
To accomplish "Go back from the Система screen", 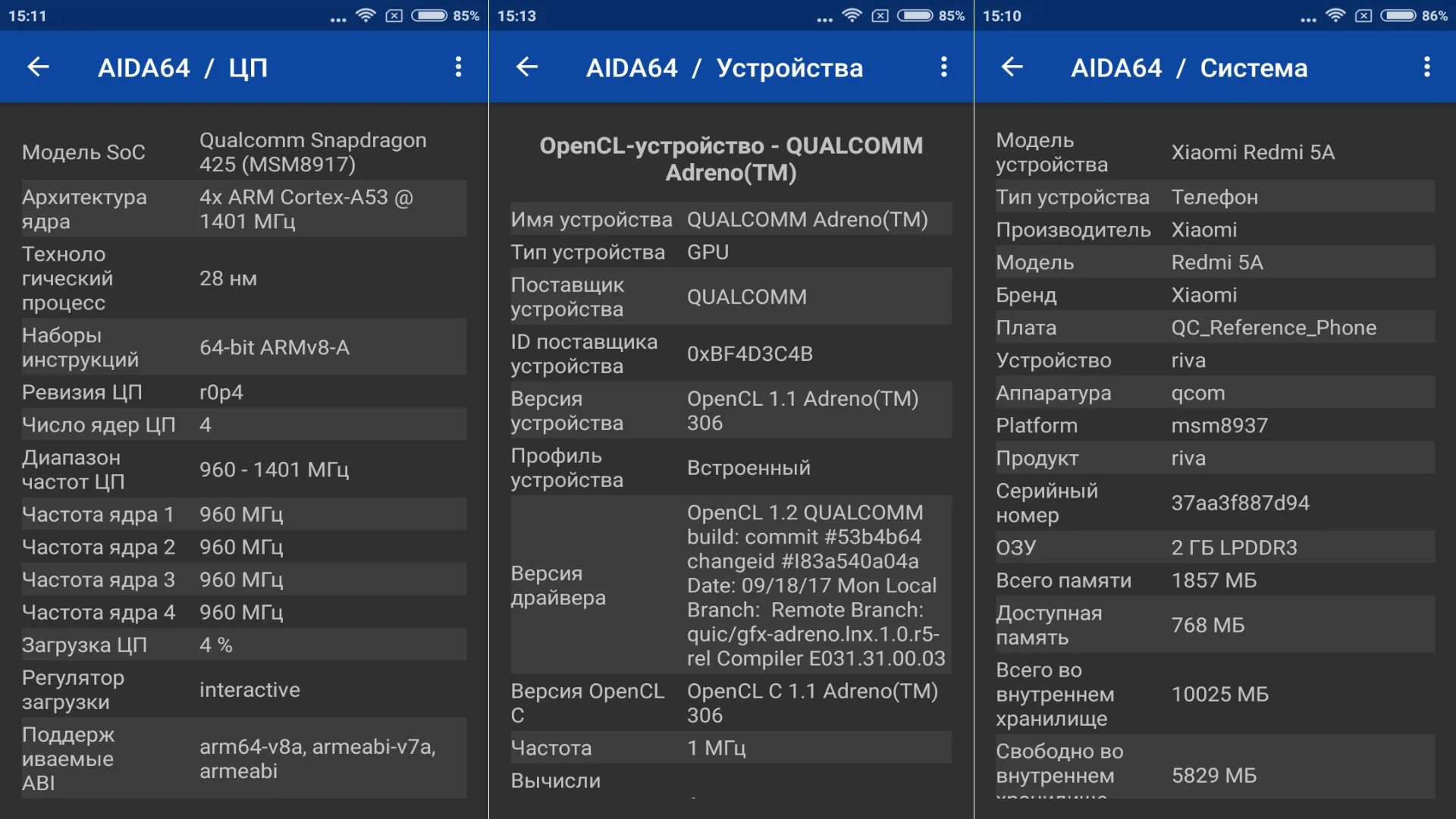I will [1012, 67].
